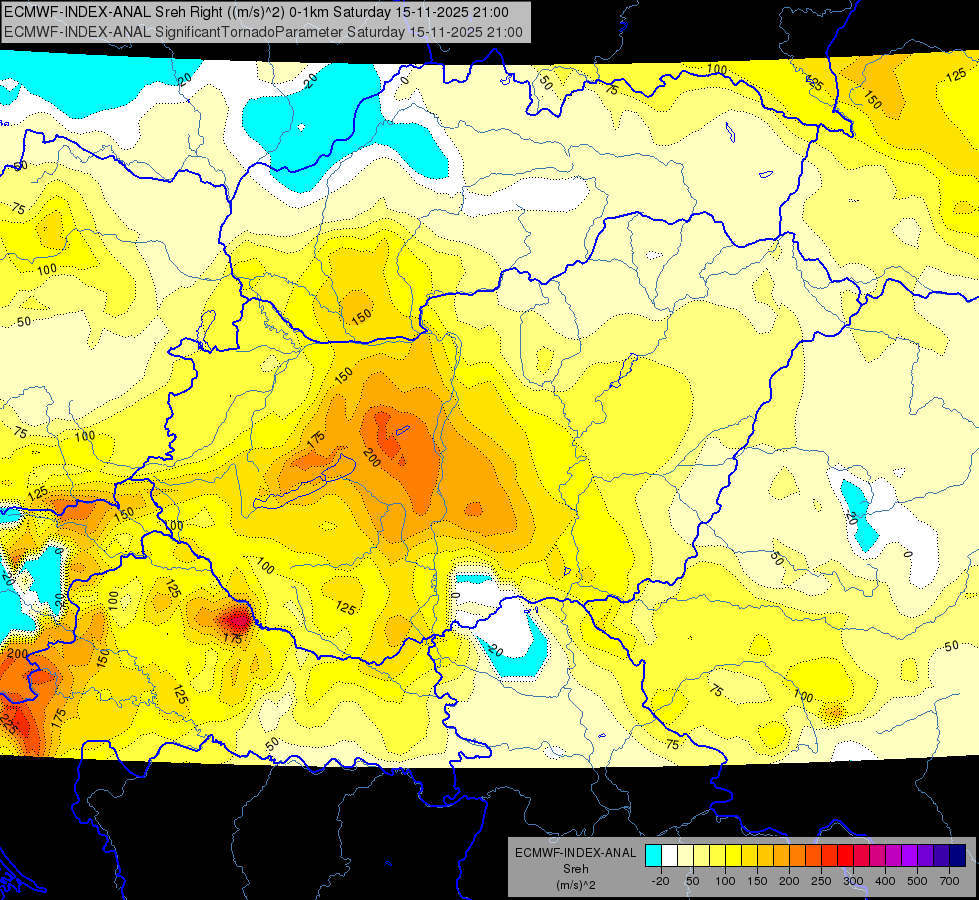Click the 'SignificantTornadoParameter' title line

coord(263,32)
